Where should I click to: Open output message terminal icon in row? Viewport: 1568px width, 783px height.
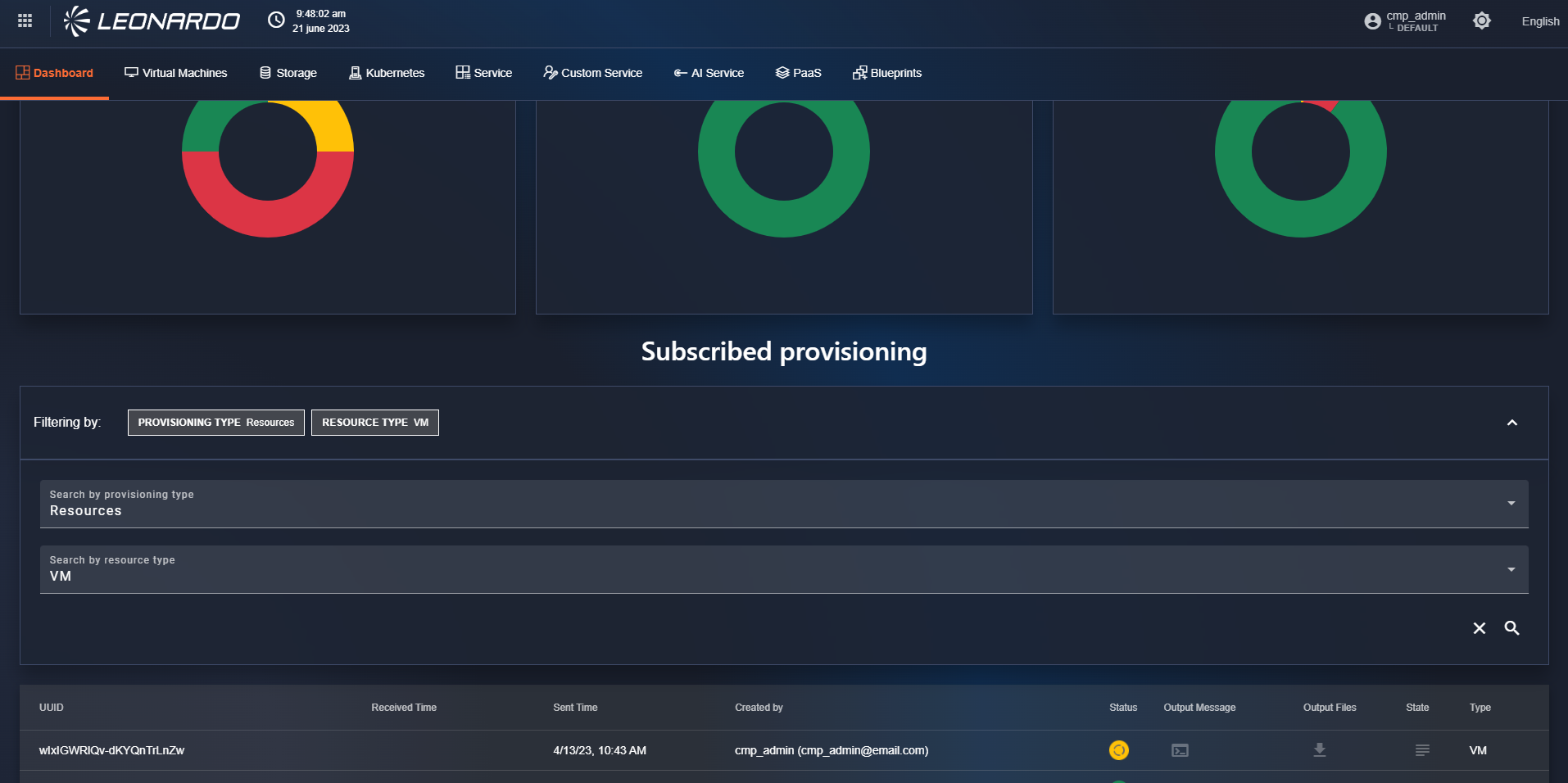pos(1180,750)
